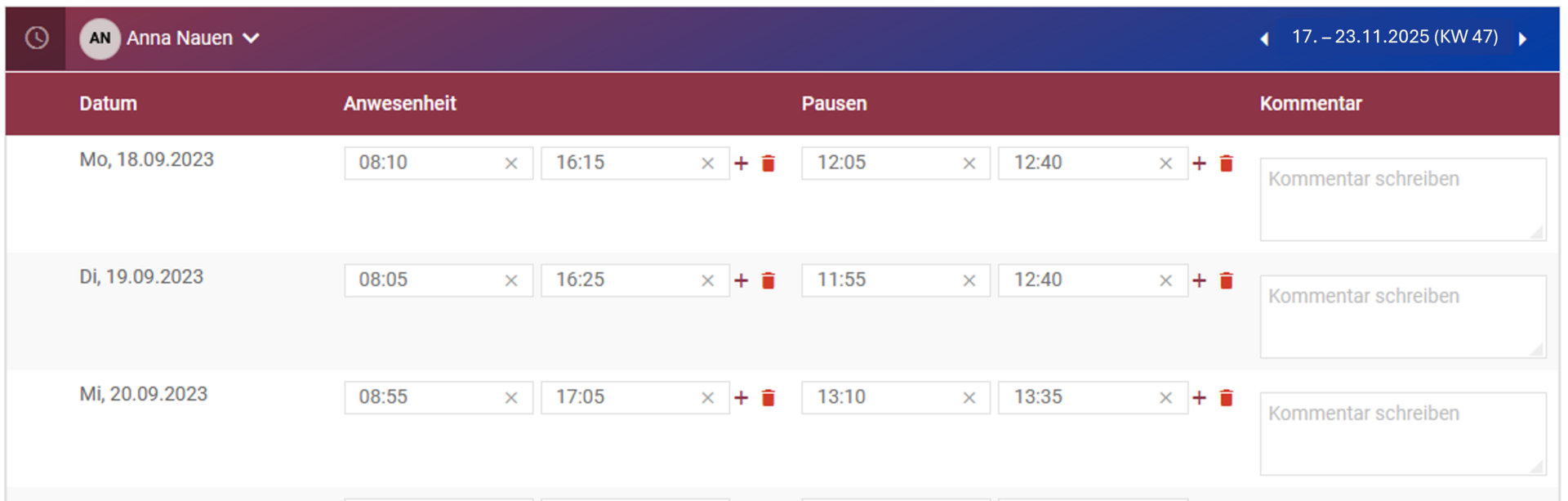Delete attendance entry for Mo, 18.09.2023

point(768,163)
